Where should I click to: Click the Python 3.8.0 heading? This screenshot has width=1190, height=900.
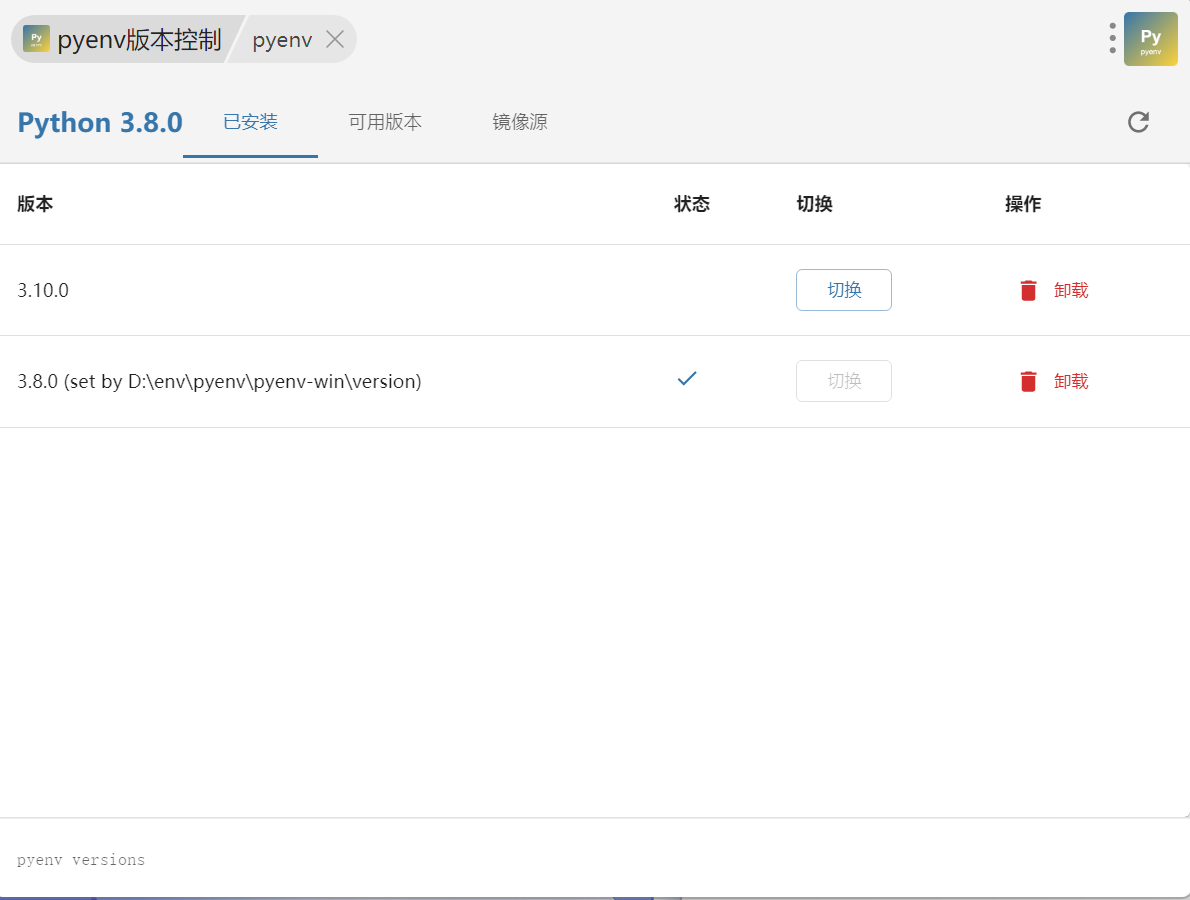[100, 122]
